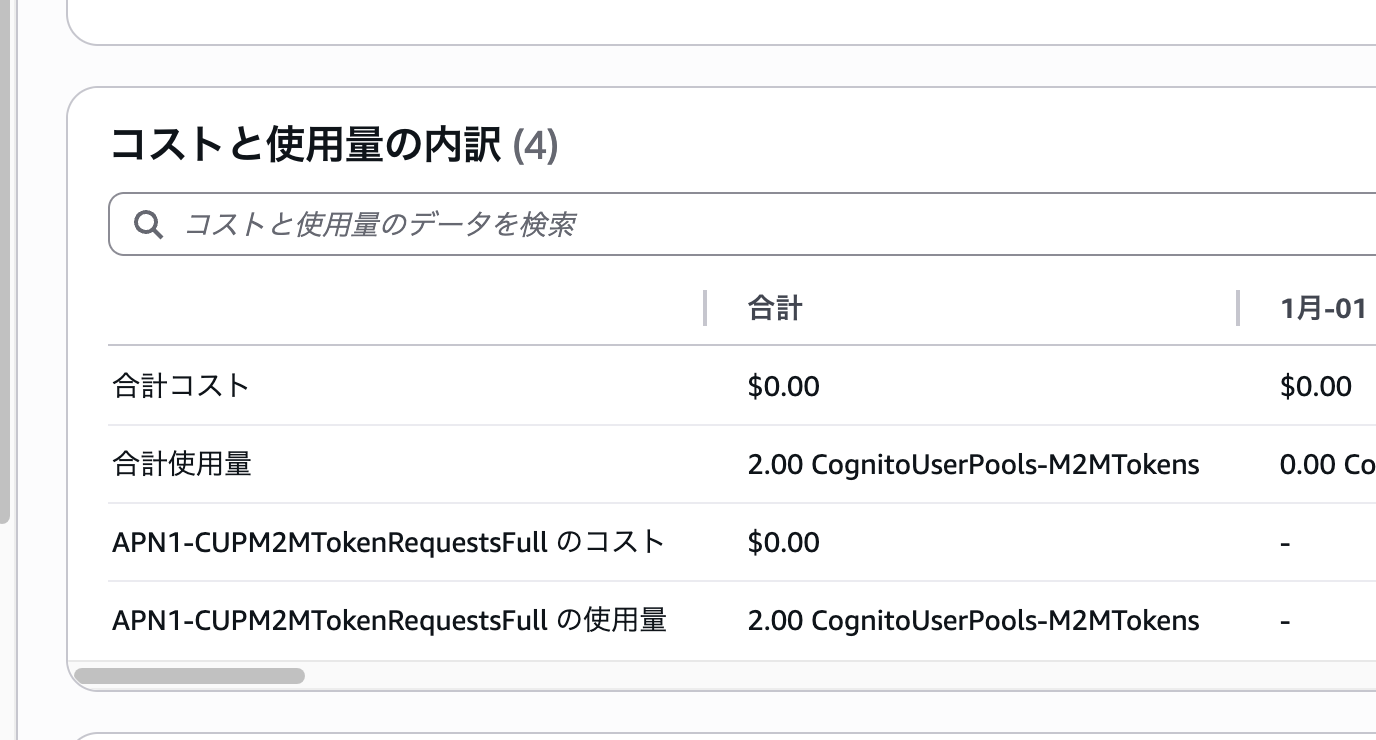This screenshot has width=1376, height=740.
Task: Click the magnifier icon in the search box
Action: click(x=149, y=225)
